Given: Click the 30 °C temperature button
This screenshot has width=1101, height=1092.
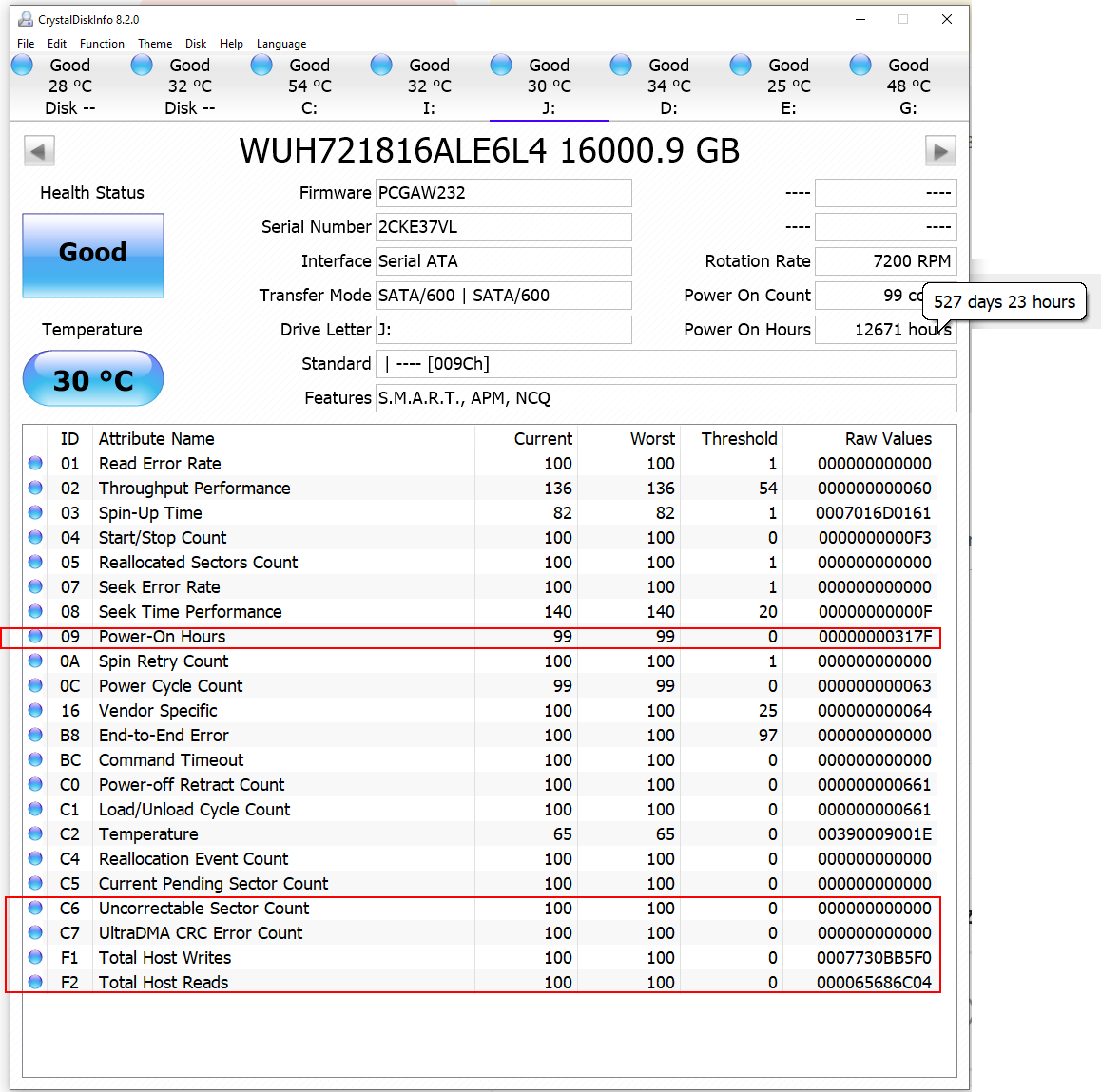Looking at the screenshot, I should pyautogui.click(x=93, y=379).
